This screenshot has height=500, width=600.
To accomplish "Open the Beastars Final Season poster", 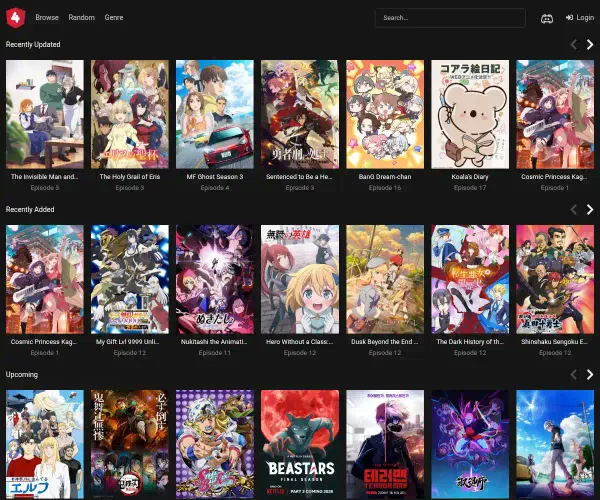I will point(300,445).
